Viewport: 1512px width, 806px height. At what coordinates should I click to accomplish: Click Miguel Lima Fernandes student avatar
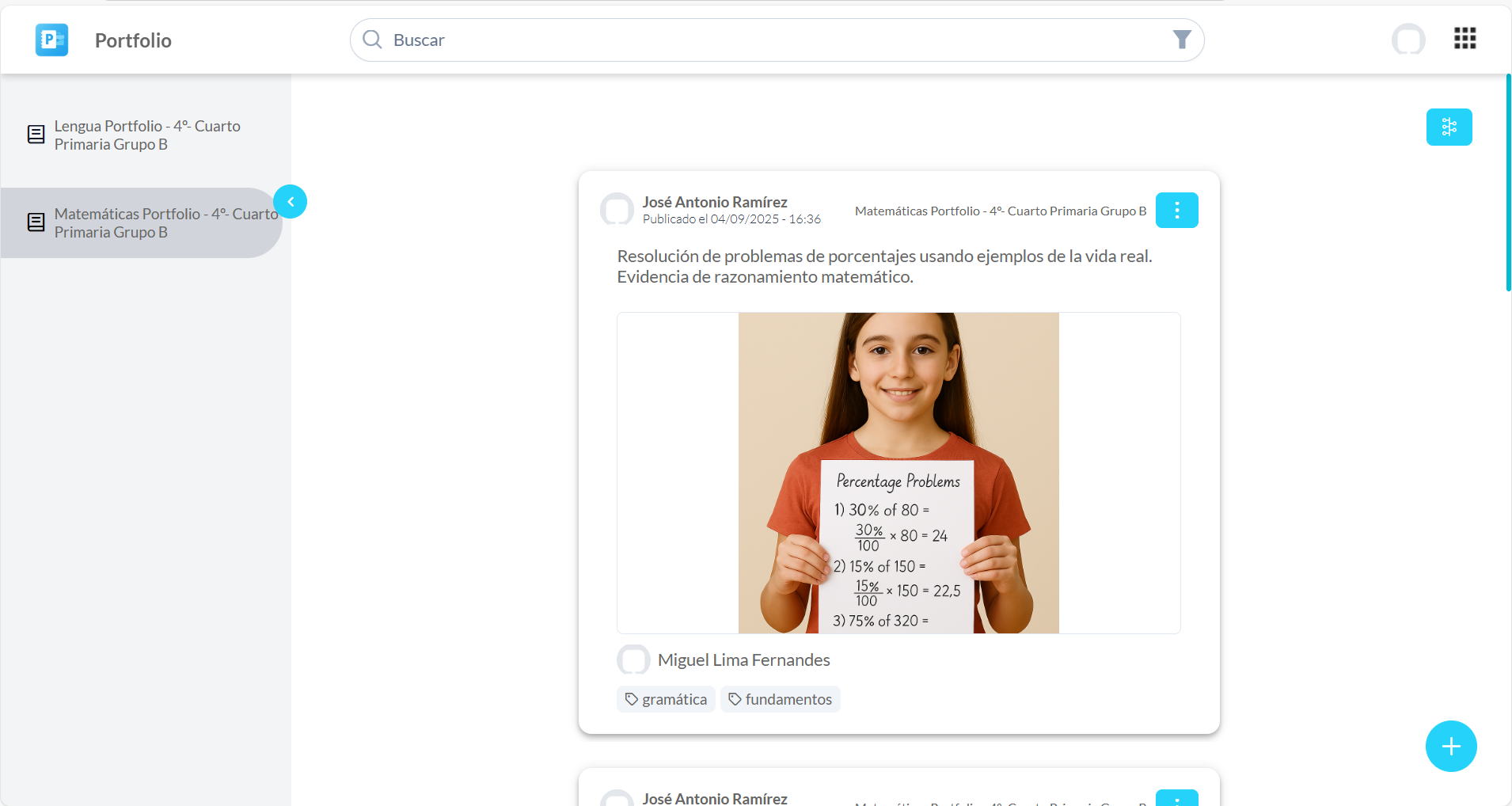[633, 660]
